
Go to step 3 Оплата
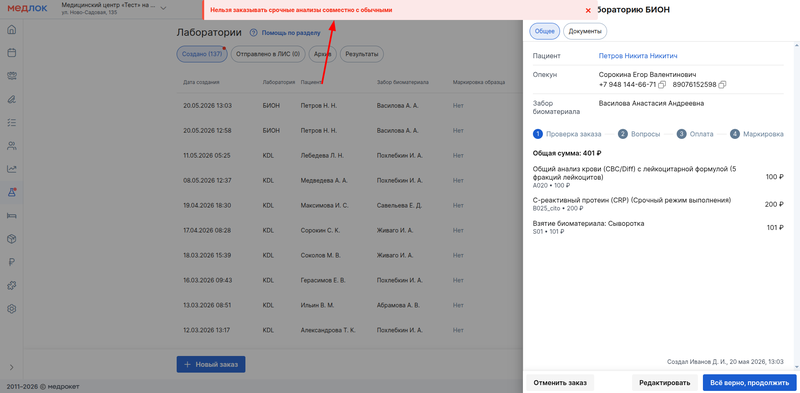694,134
